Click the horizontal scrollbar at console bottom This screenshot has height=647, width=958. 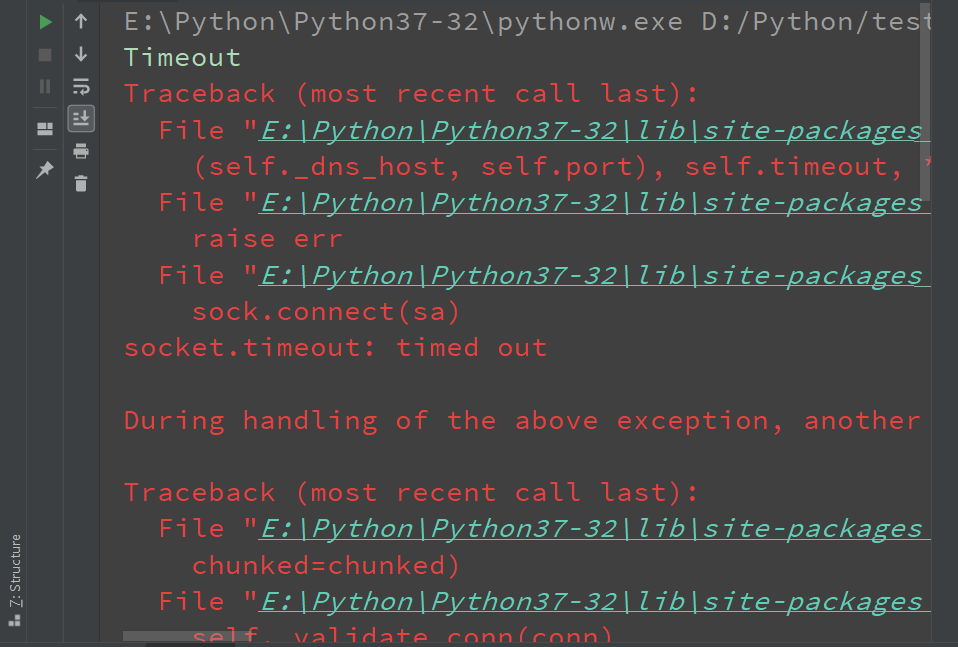[x=189, y=636]
